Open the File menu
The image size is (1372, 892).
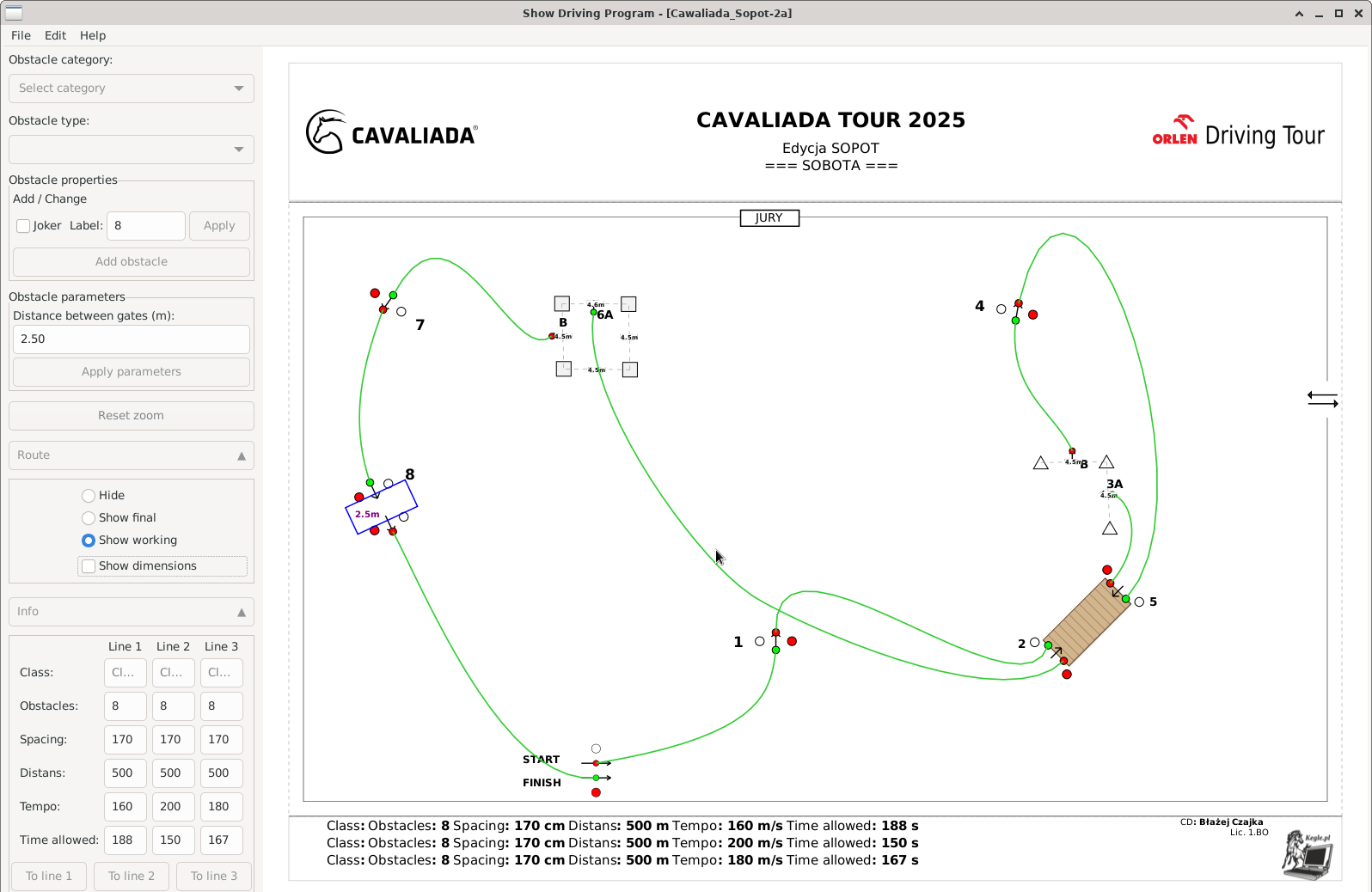point(21,35)
